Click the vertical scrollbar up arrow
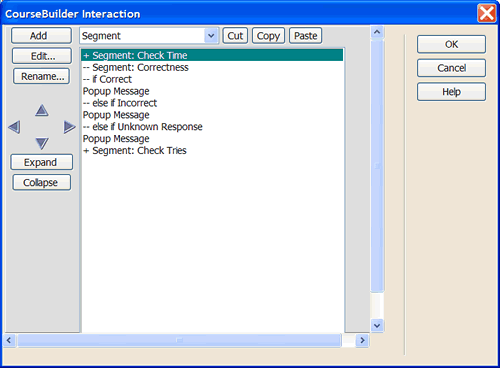Image resolution: width=500 pixels, height=368 pixels. point(377,32)
